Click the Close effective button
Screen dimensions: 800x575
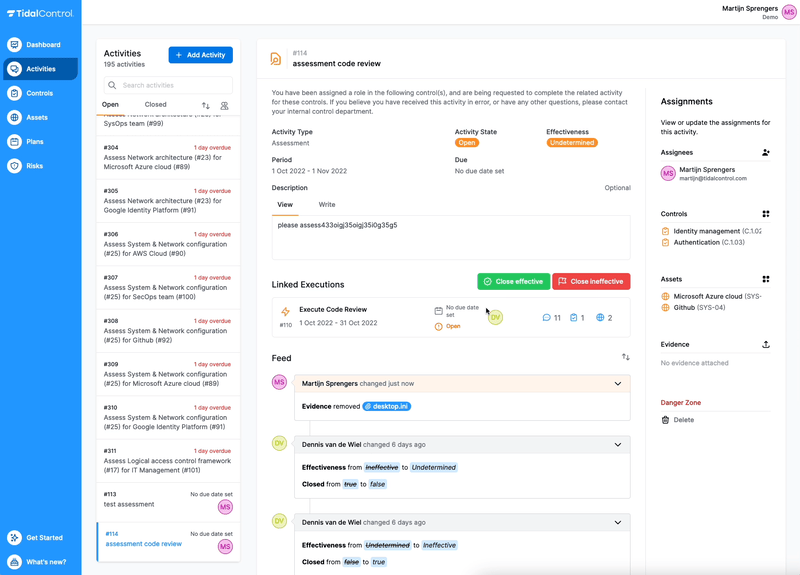(513, 282)
